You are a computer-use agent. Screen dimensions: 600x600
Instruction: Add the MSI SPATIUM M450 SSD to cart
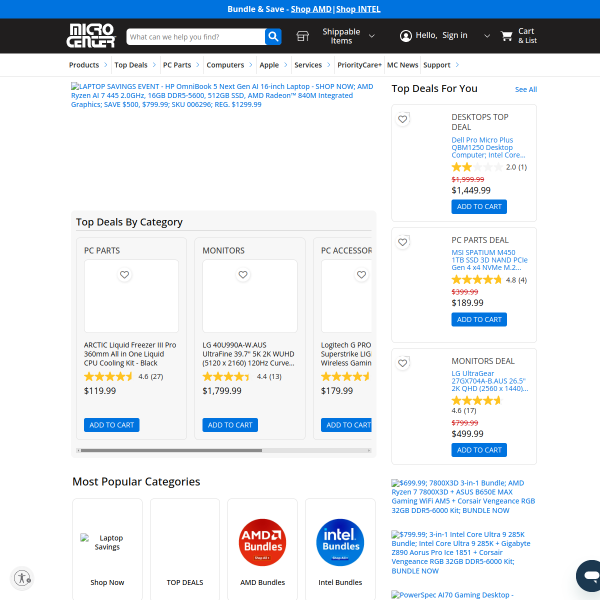tap(479, 320)
